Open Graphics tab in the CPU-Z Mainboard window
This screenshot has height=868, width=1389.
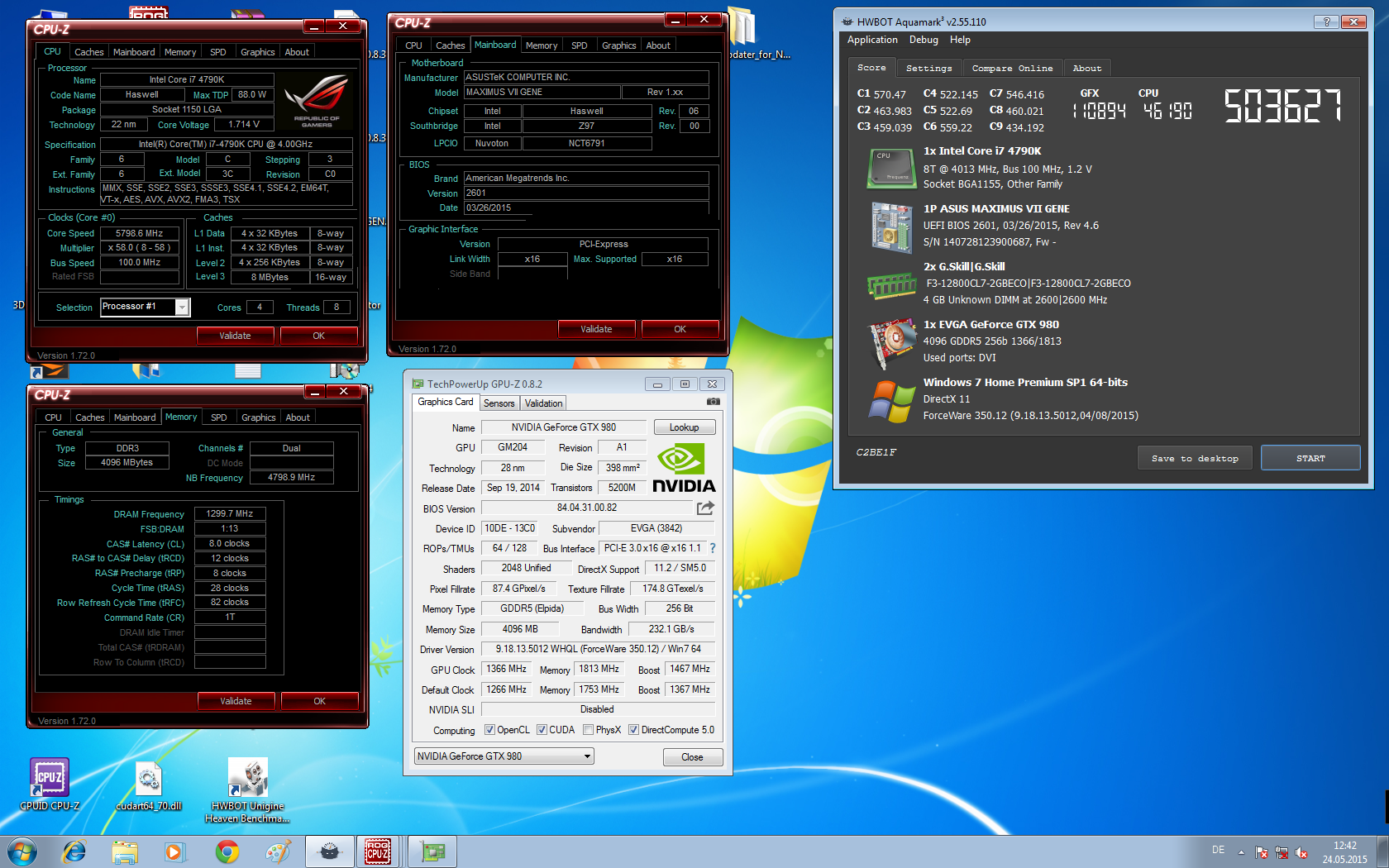click(618, 45)
